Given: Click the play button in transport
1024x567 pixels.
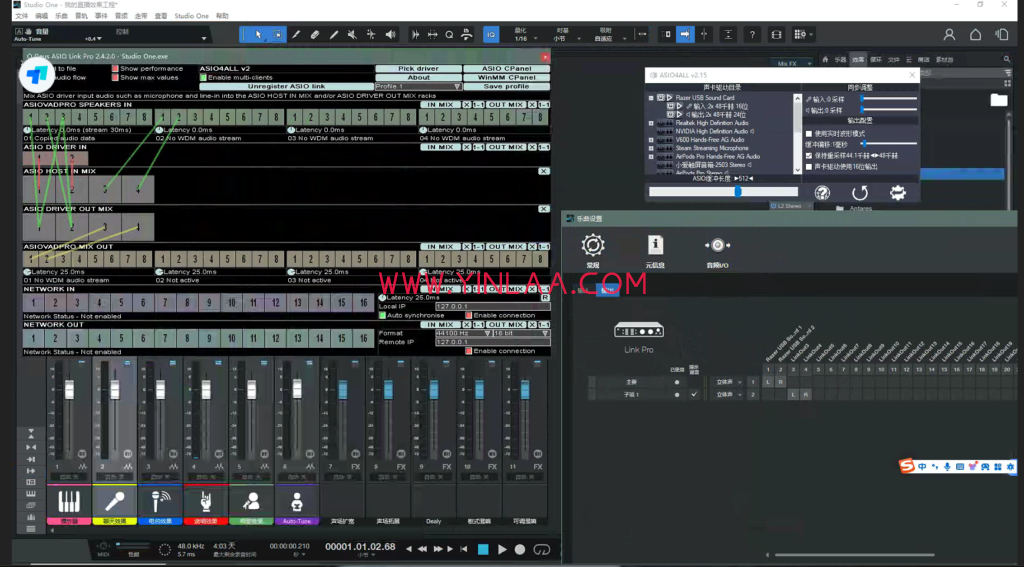Looking at the screenshot, I should coord(502,549).
